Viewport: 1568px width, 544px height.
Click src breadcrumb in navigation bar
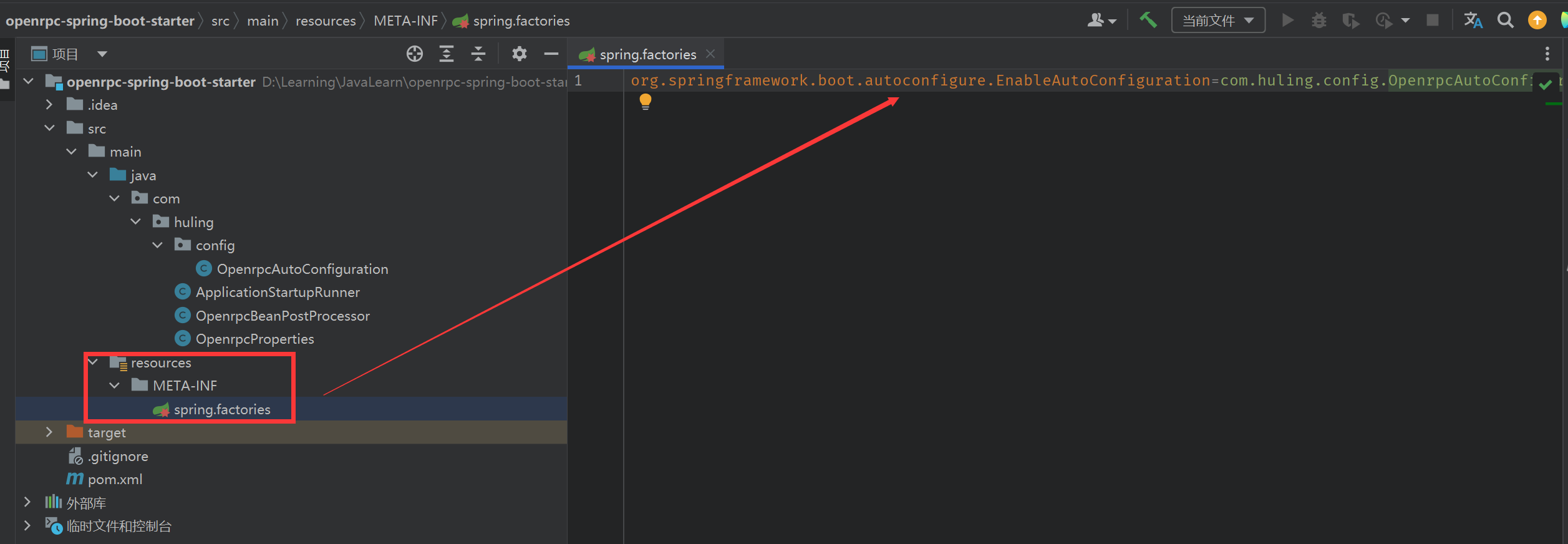(220, 21)
